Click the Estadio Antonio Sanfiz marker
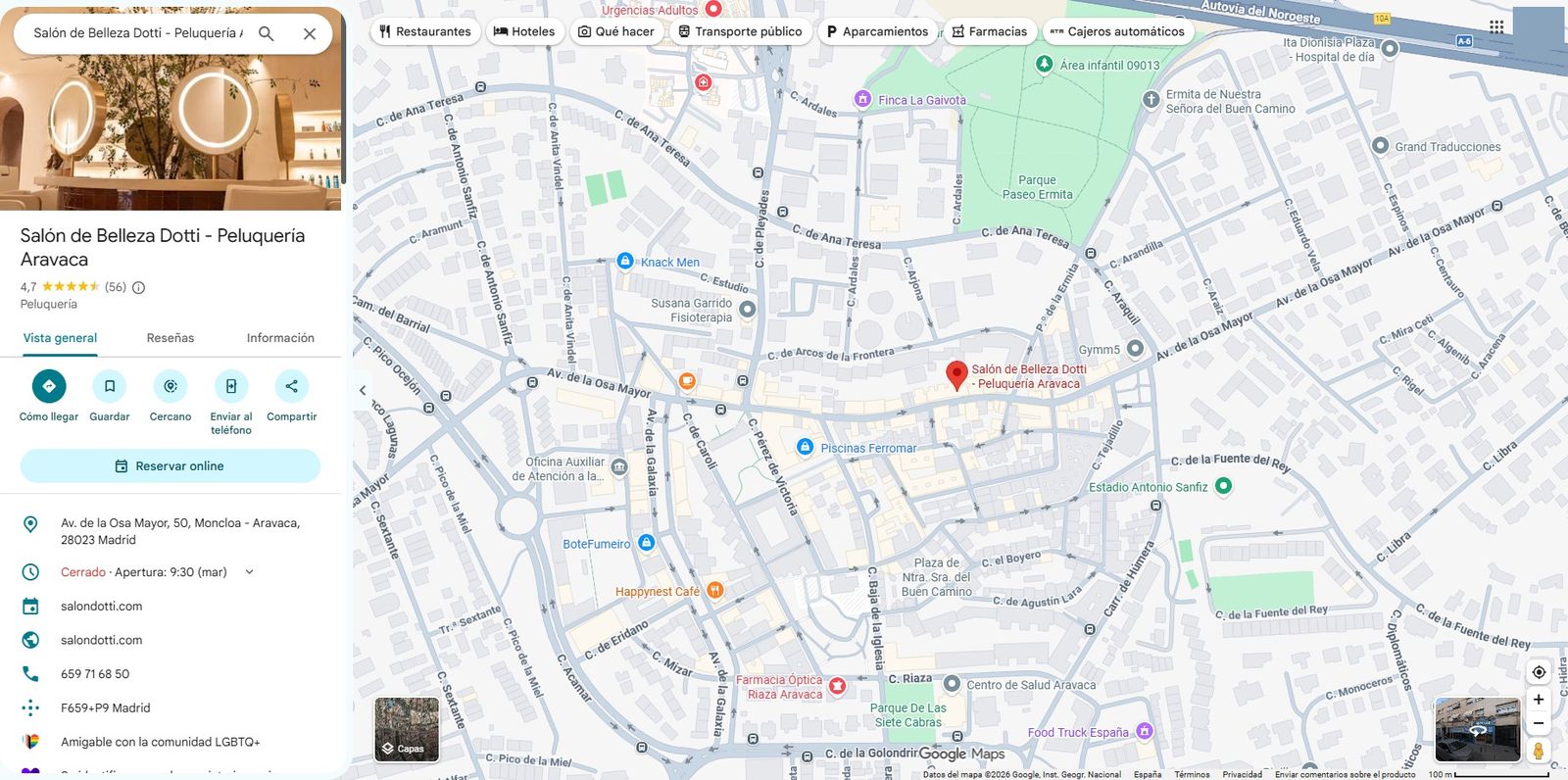The height and width of the screenshot is (780, 1568). [x=1223, y=485]
